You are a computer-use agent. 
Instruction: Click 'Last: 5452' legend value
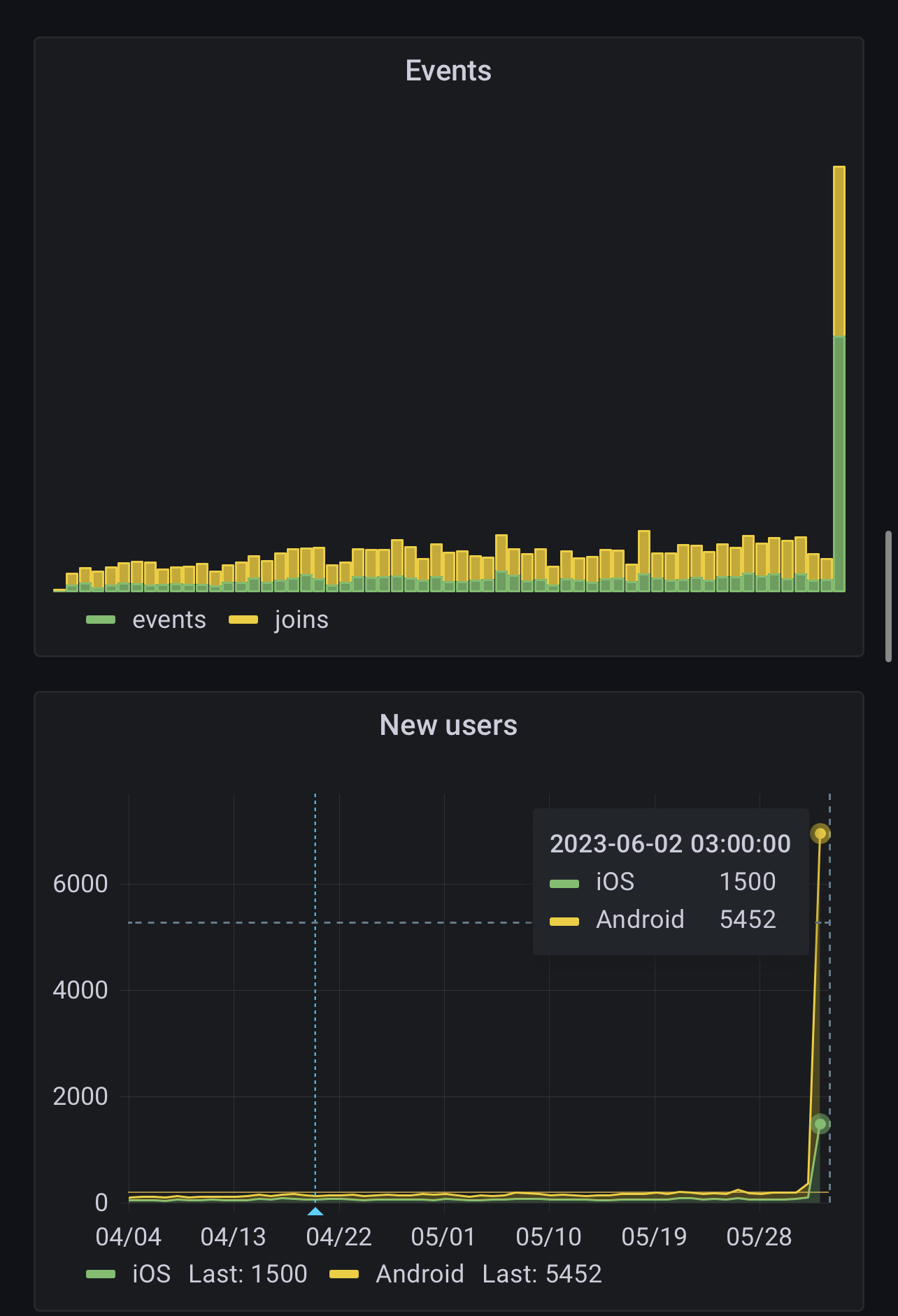click(x=543, y=1274)
